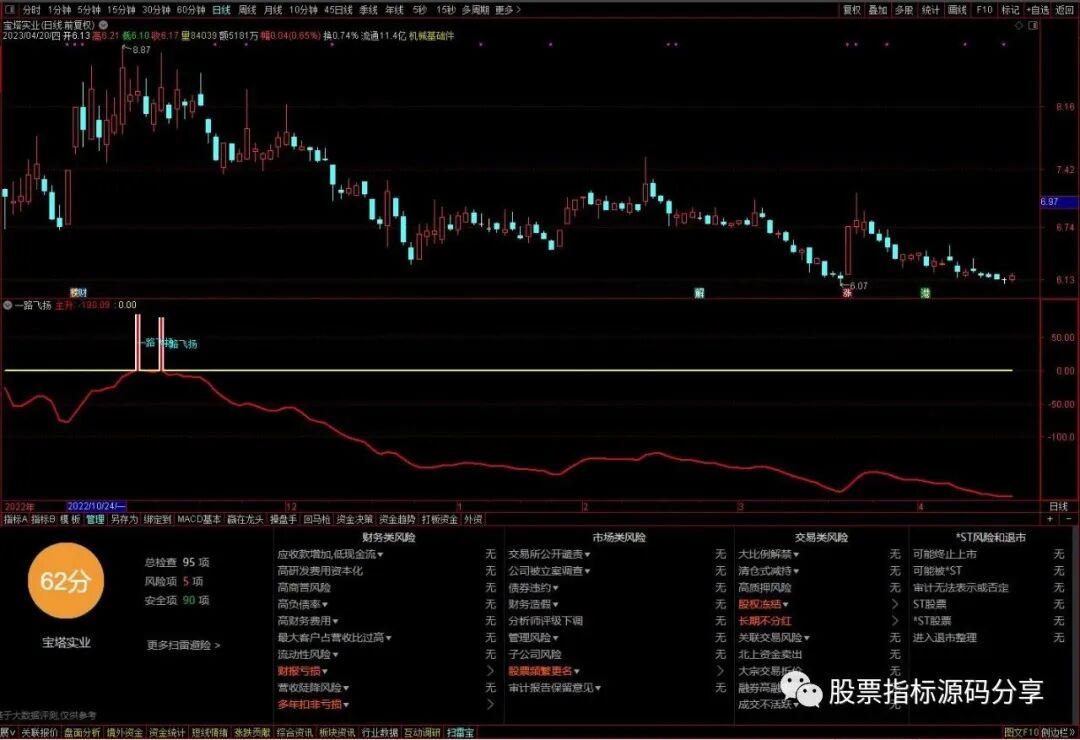Click the − zoom button under 日线
The width and height of the screenshot is (1080, 740).
click(1068, 519)
